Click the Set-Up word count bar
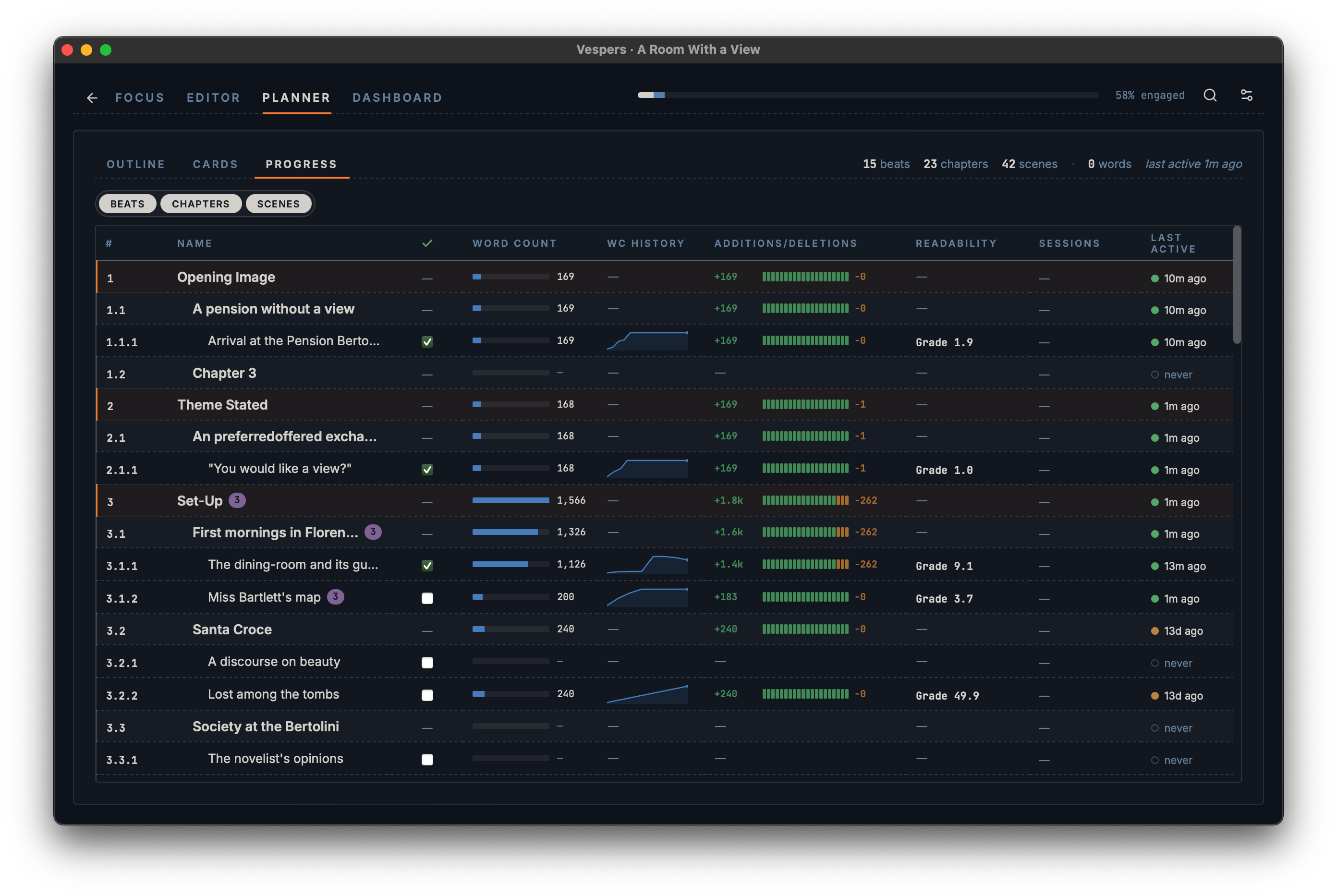 click(510, 500)
